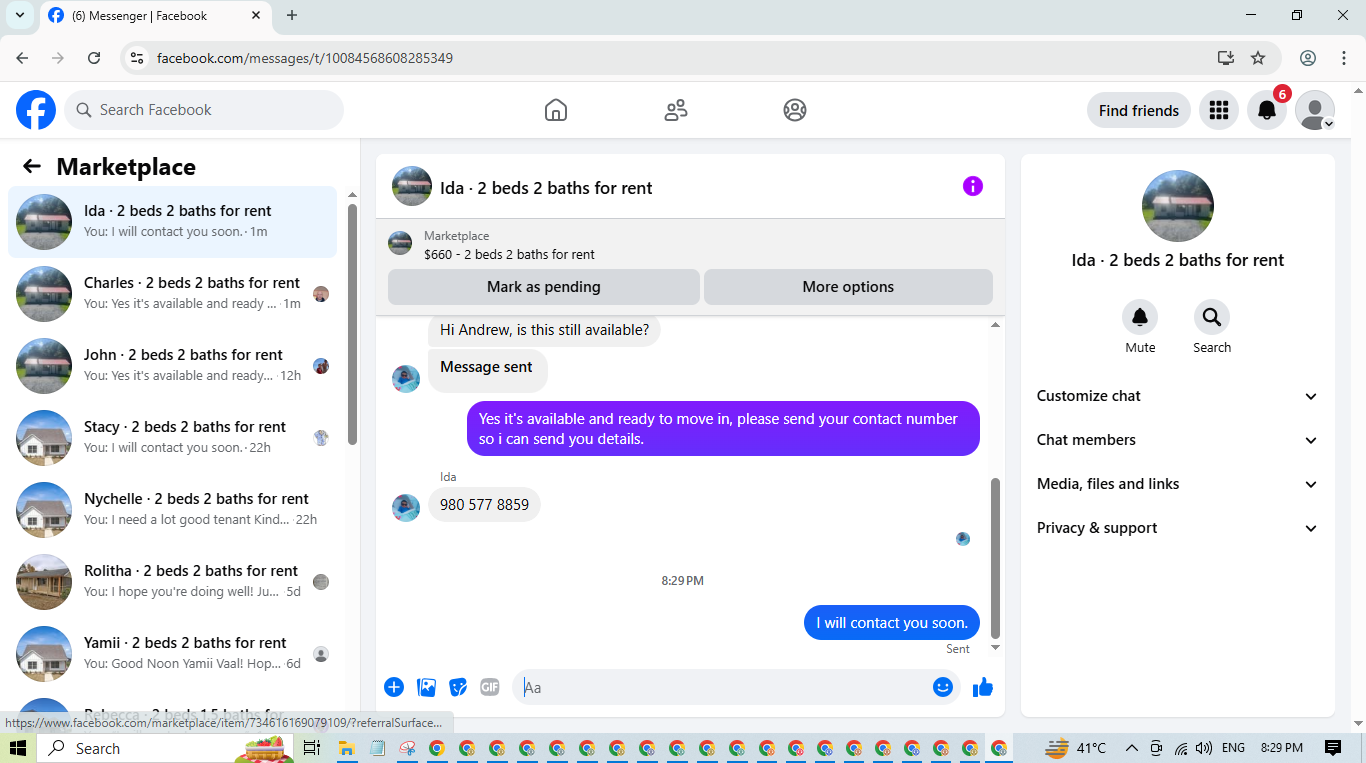This screenshot has height=763, width=1366.
Task: Open Ida conversation in list
Action: coord(172,222)
